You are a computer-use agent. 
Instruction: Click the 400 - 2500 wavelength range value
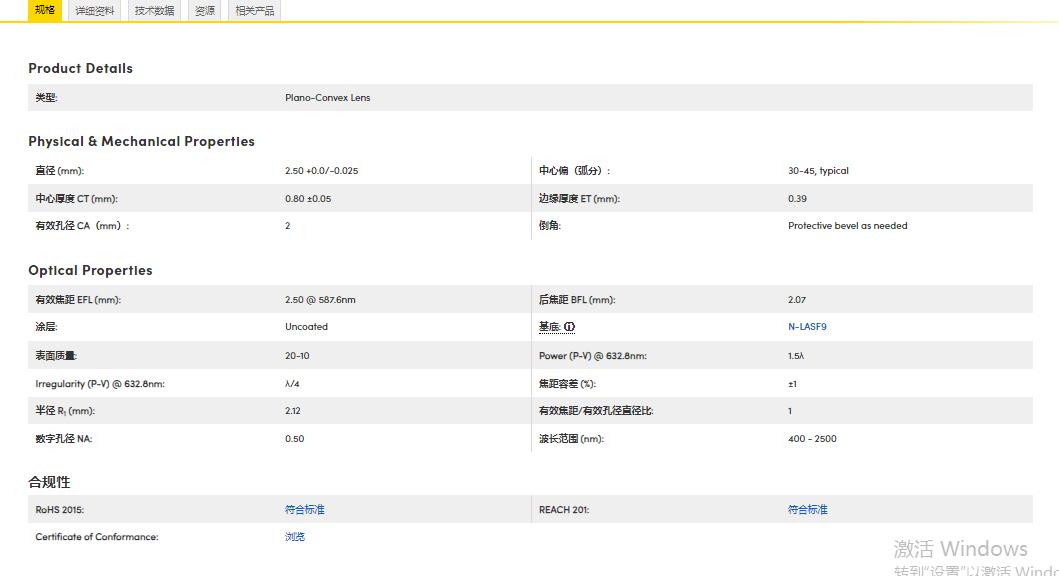point(812,439)
